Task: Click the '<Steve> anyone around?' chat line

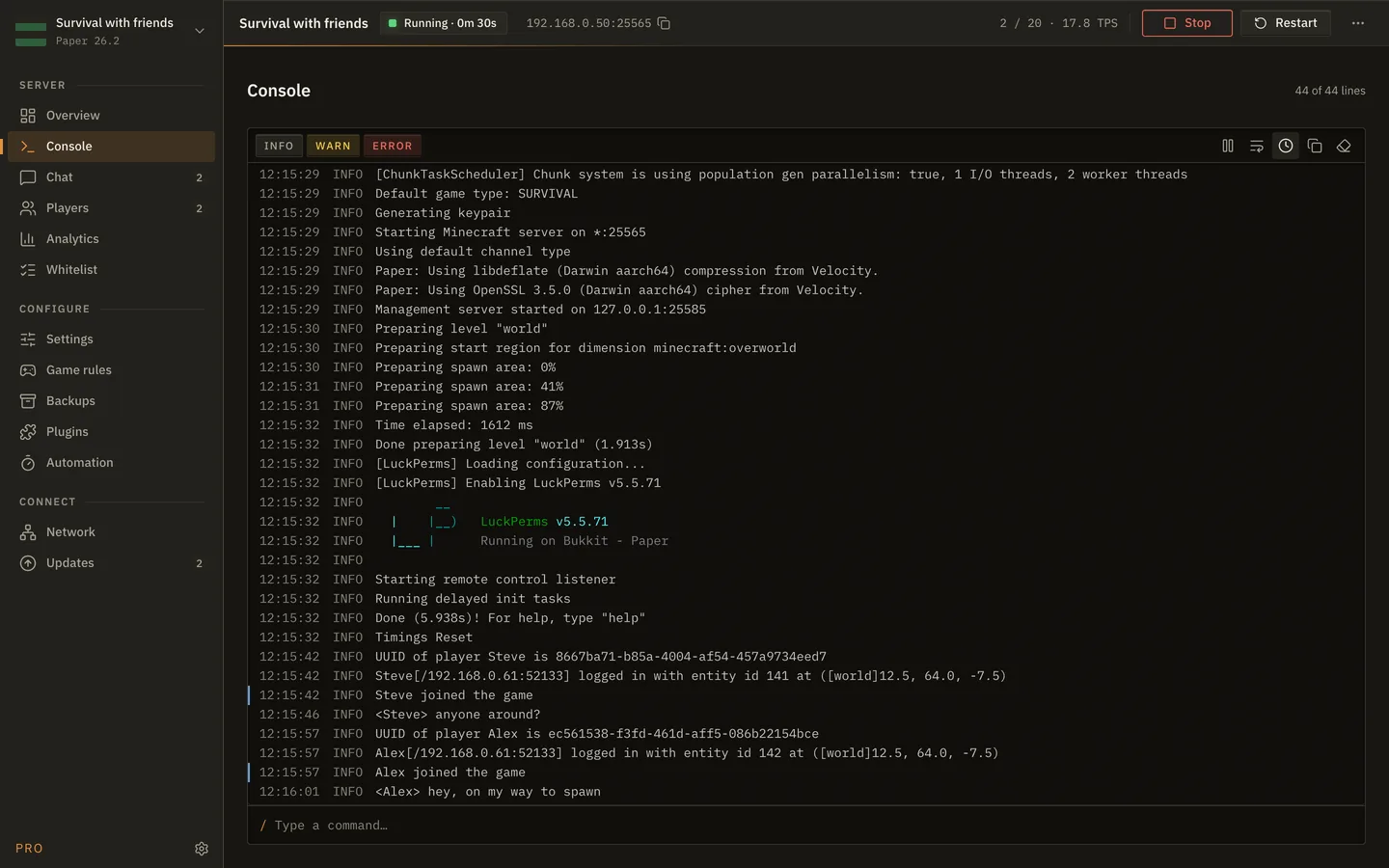Action: coord(806,715)
